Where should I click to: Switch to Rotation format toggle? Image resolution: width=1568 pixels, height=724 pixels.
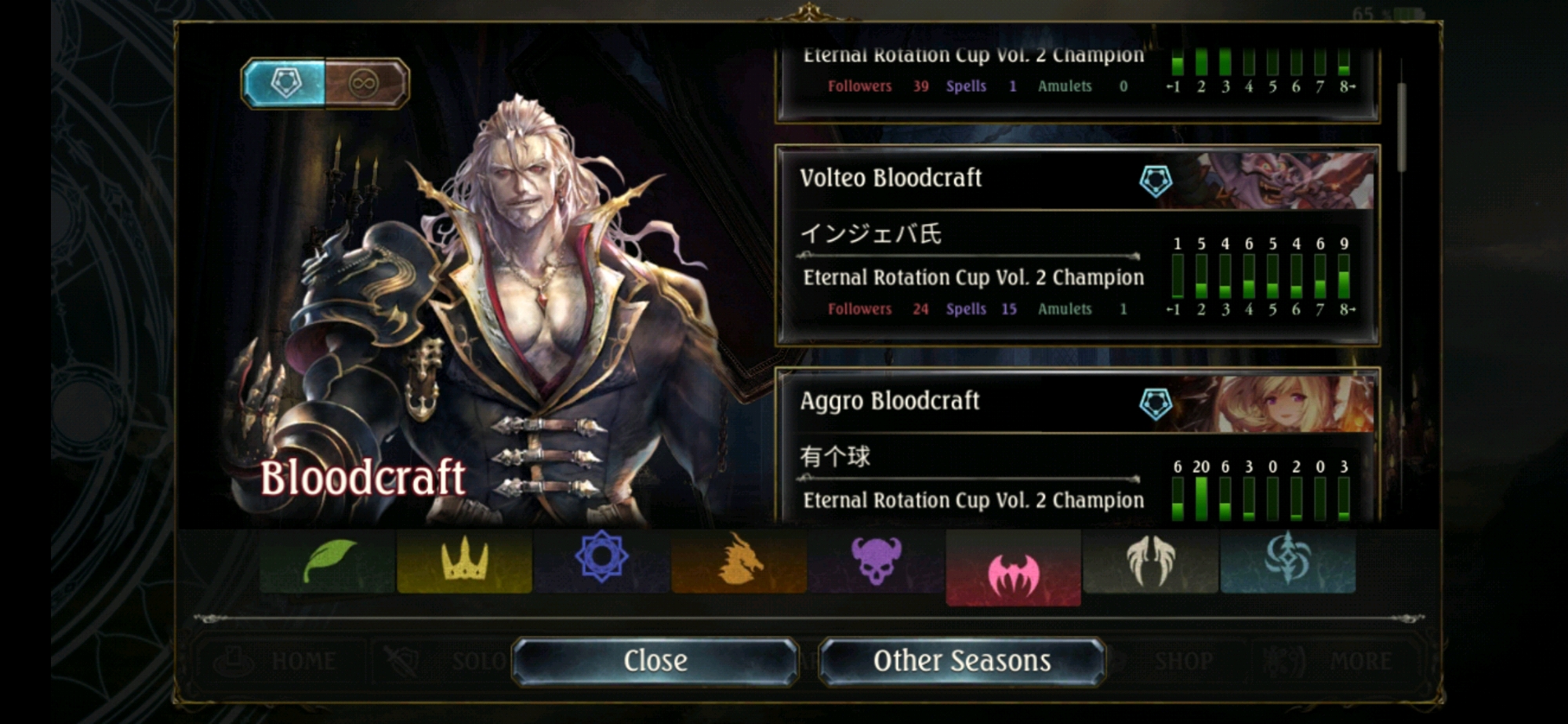pos(285,83)
